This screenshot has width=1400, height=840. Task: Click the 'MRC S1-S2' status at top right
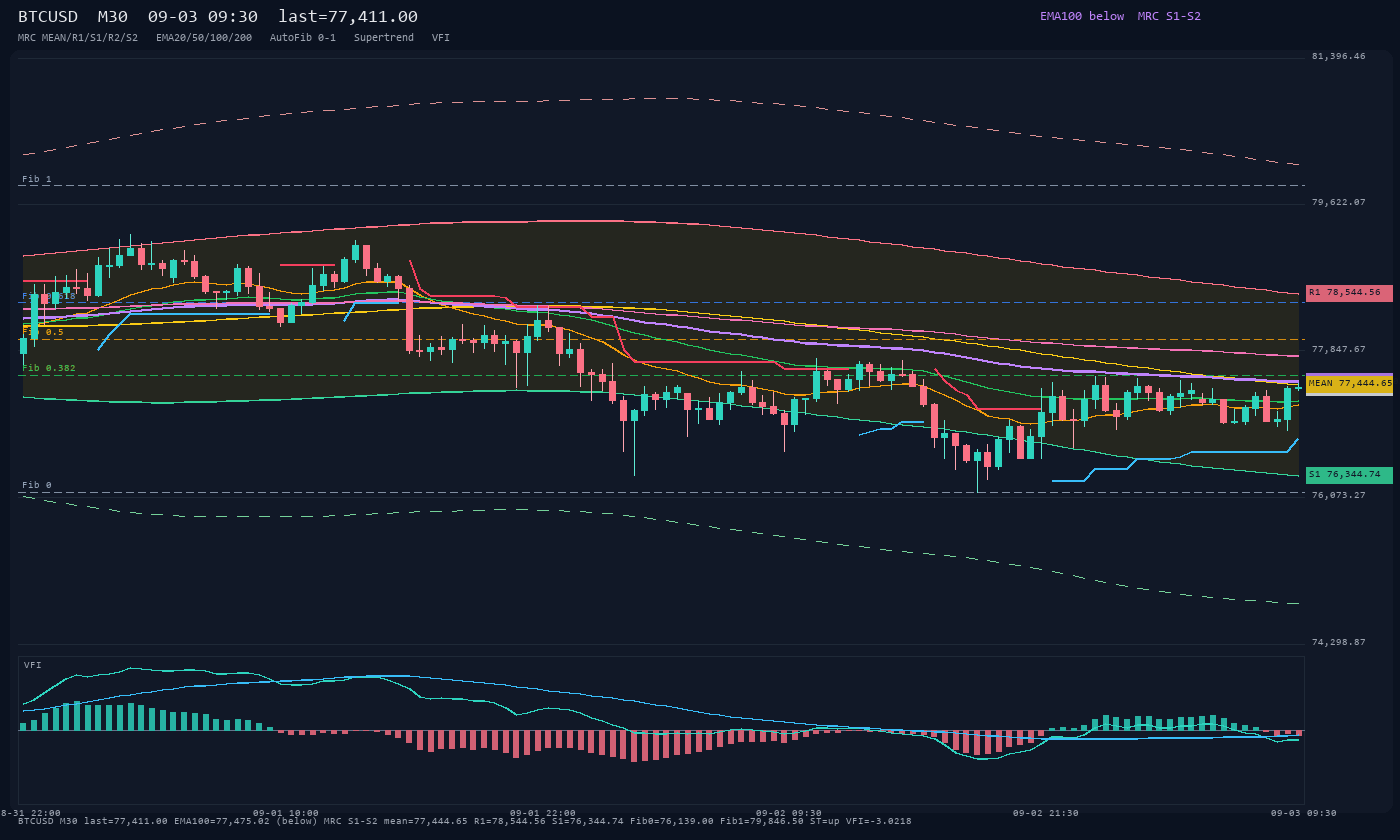[x=1169, y=16]
